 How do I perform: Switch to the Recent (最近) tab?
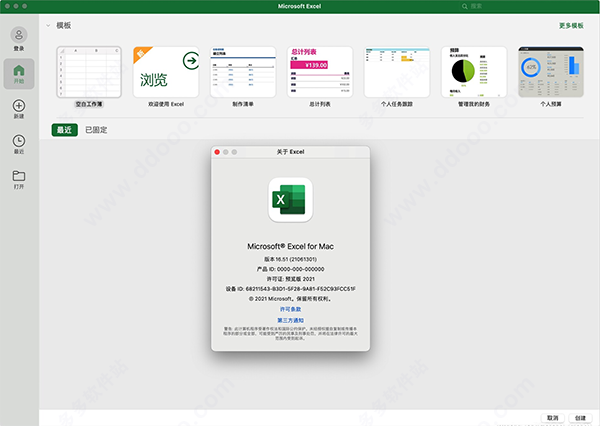pyautogui.click(x=65, y=130)
